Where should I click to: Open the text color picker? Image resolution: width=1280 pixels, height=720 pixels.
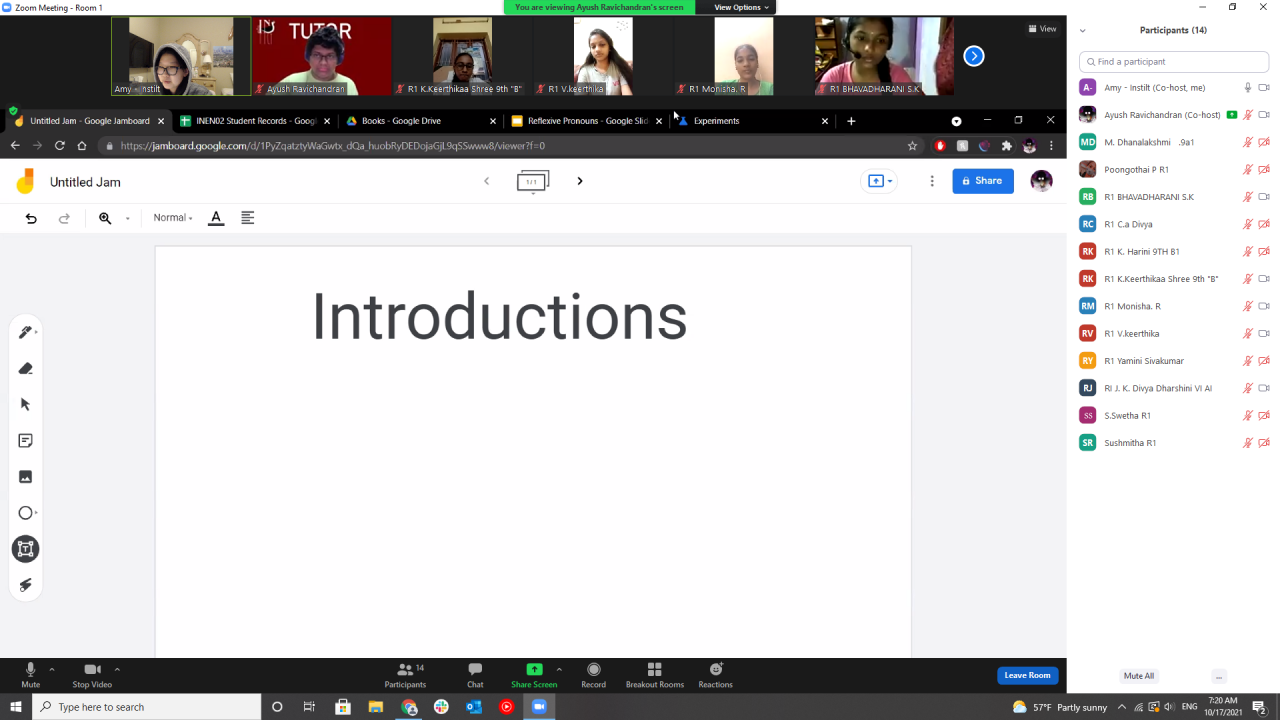[216, 218]
